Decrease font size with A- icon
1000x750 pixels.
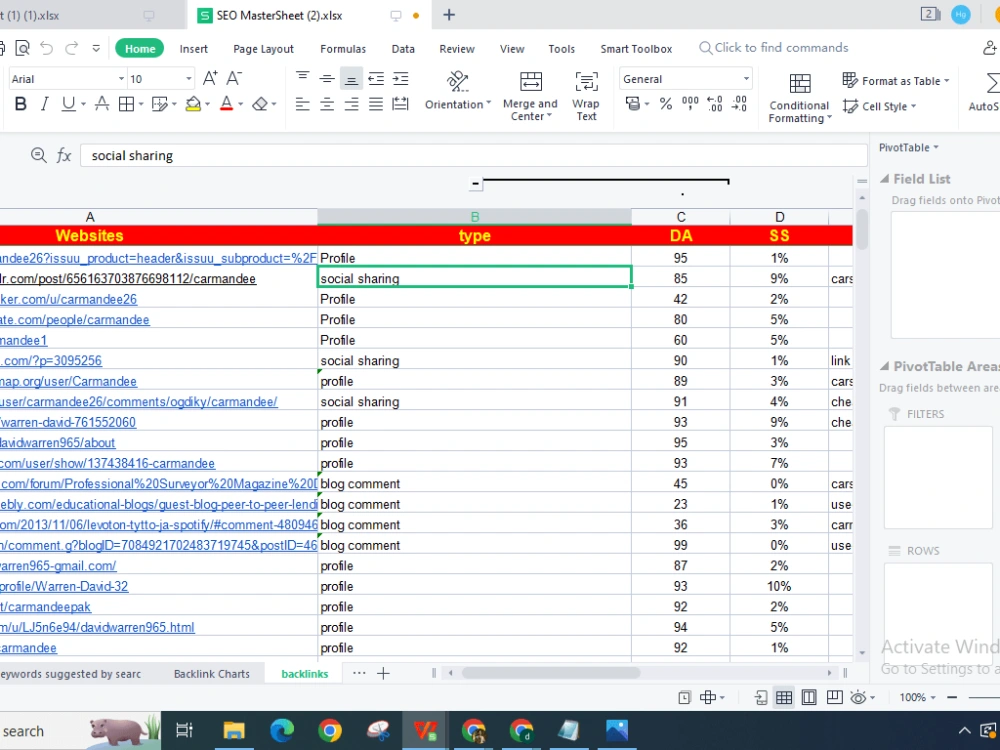coord(234,78)
